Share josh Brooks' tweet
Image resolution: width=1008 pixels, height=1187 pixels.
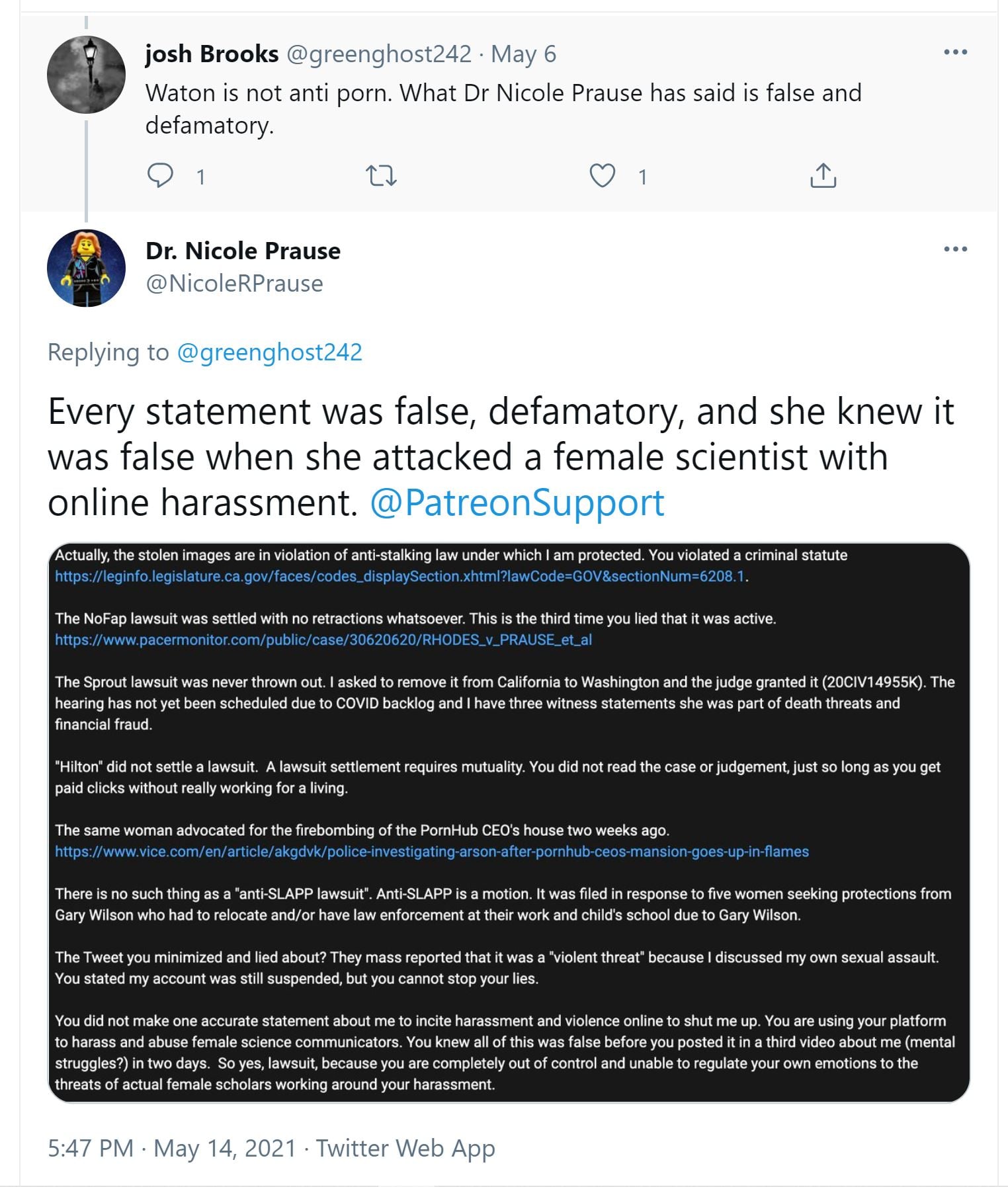pyautogui.click(x=823, y=176)
